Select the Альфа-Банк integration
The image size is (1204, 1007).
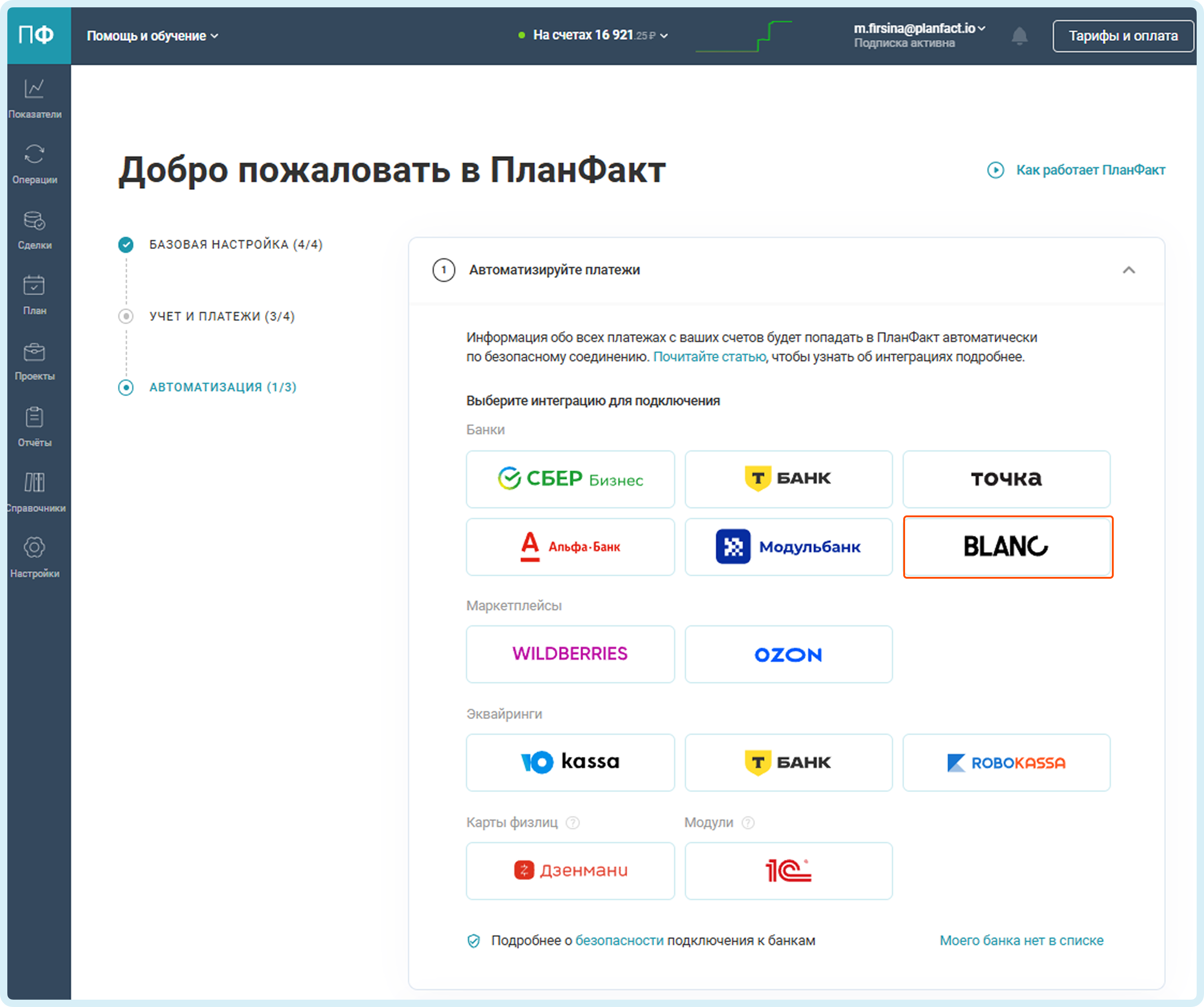tap(570, 547)
